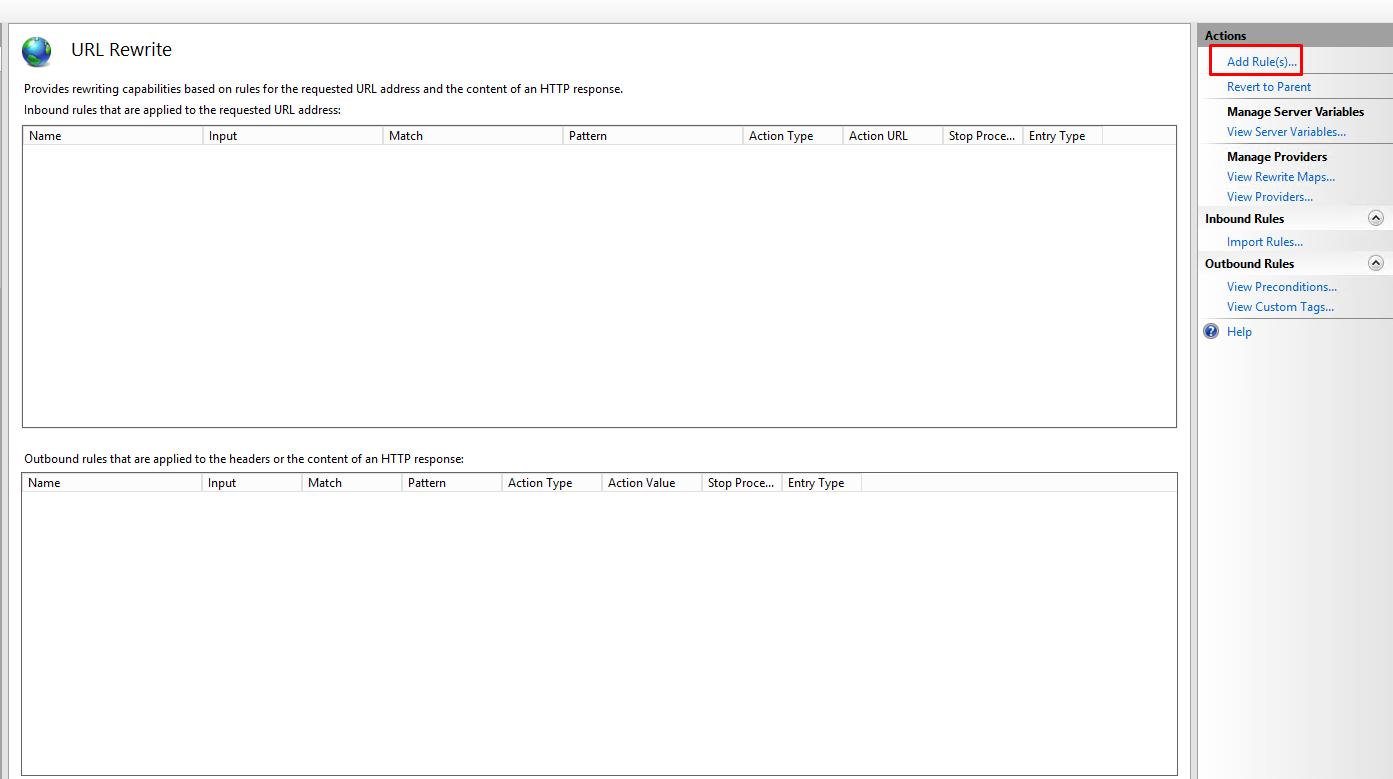Click the Stop Proce... column in outbound rules
Screen dimensions: 1393x779
[740, 482]
